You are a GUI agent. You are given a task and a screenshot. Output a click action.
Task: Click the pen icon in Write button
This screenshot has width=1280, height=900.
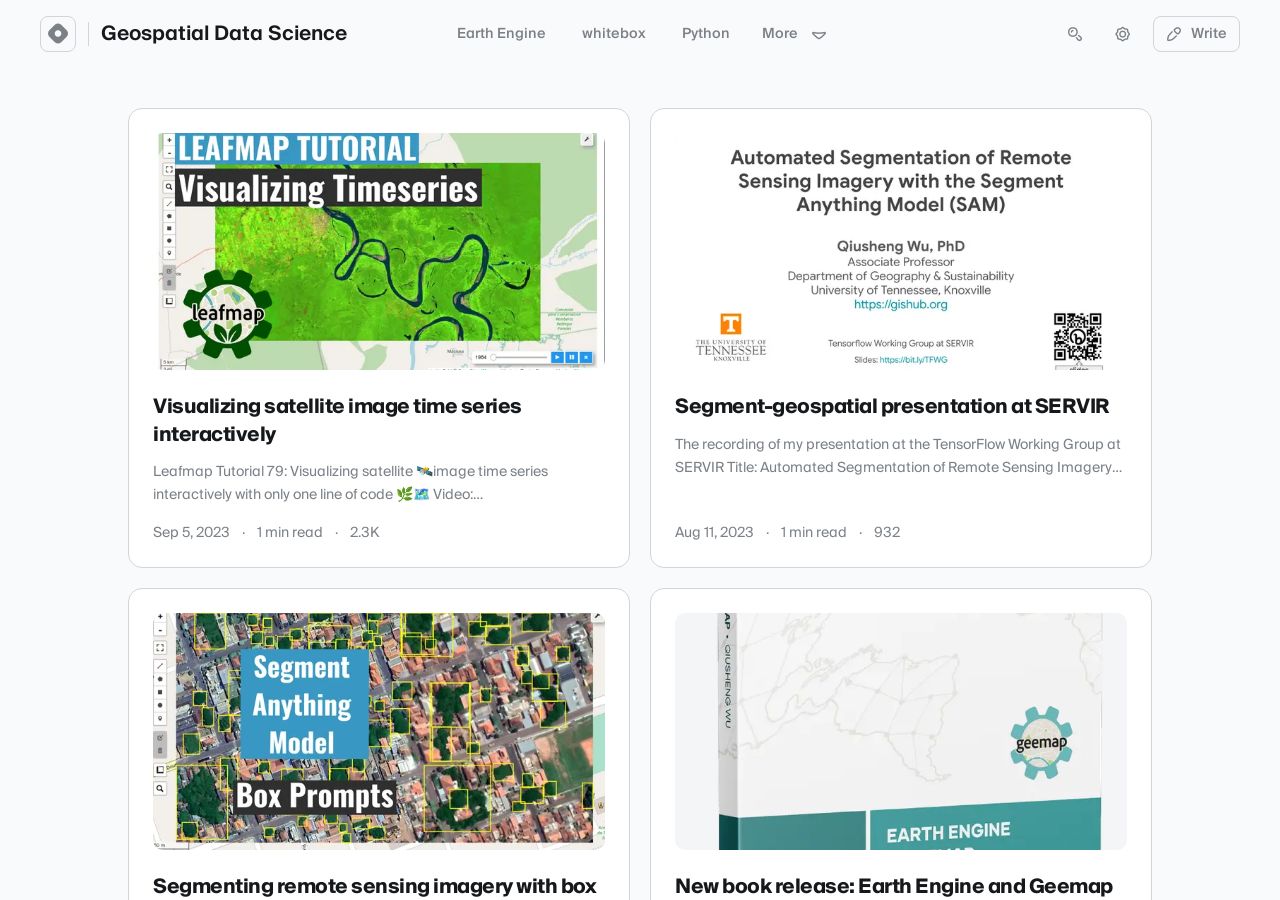click(x=1174, y=34)
